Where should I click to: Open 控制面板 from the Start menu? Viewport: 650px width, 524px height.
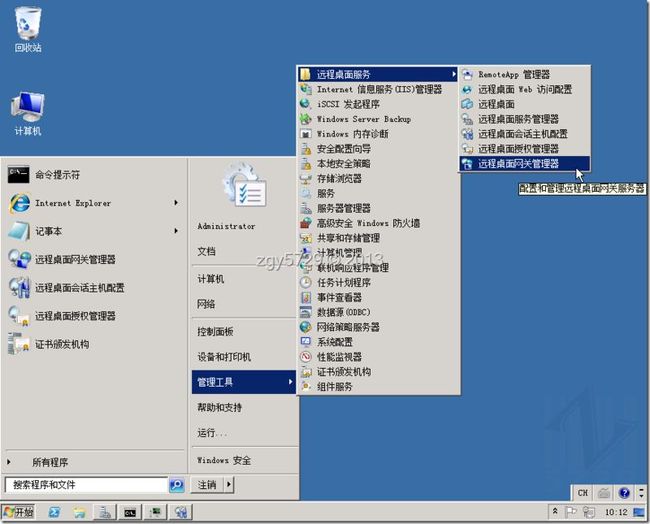pos(244,332)
